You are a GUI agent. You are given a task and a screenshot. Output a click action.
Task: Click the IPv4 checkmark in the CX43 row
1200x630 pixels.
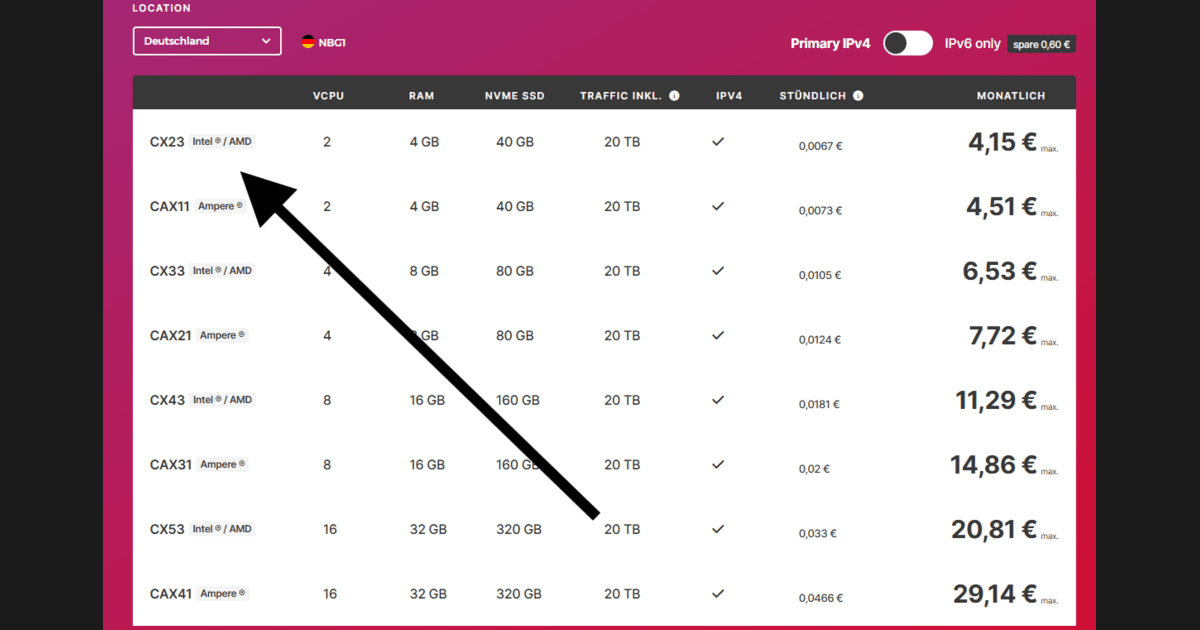[718, 400]
